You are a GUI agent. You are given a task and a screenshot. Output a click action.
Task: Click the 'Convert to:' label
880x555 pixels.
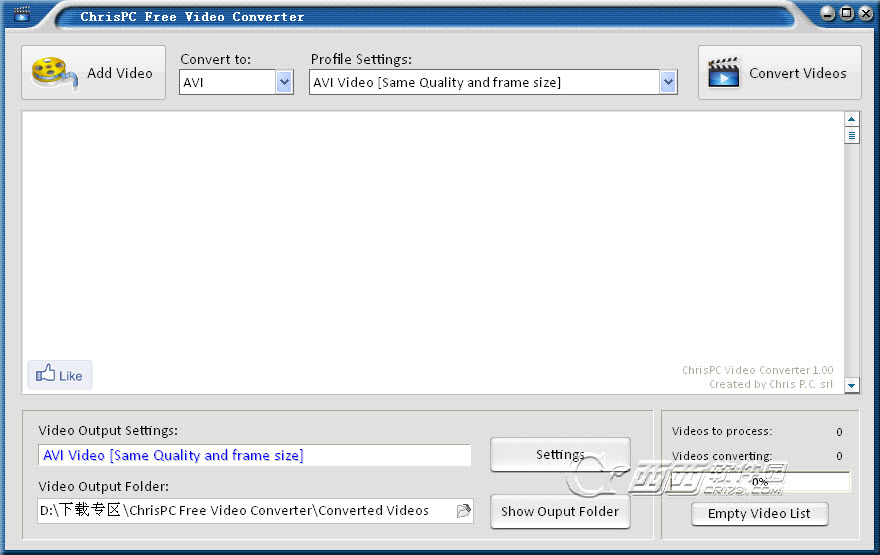216,59
